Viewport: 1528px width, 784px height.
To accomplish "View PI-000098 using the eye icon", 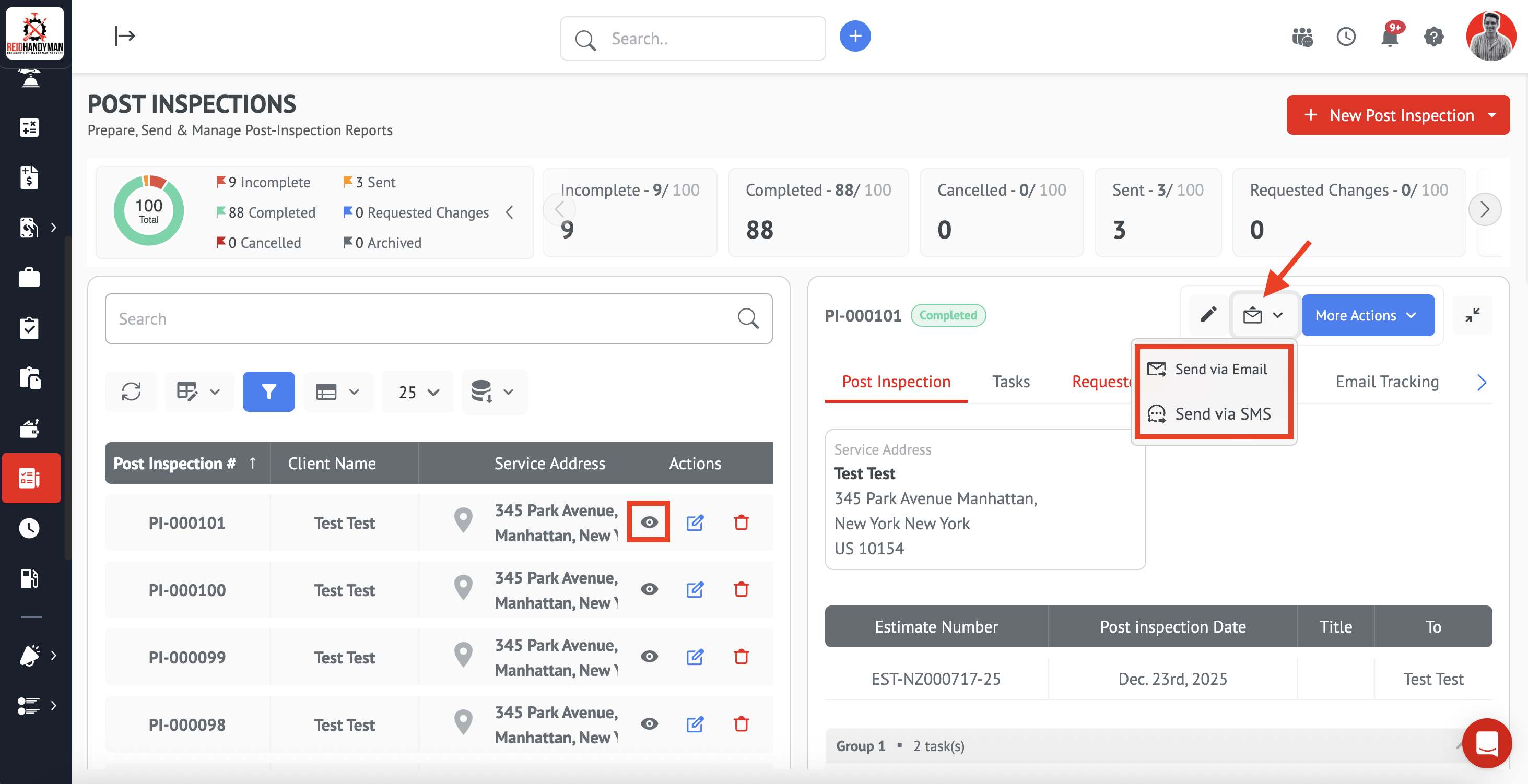I will click(649, 724).
